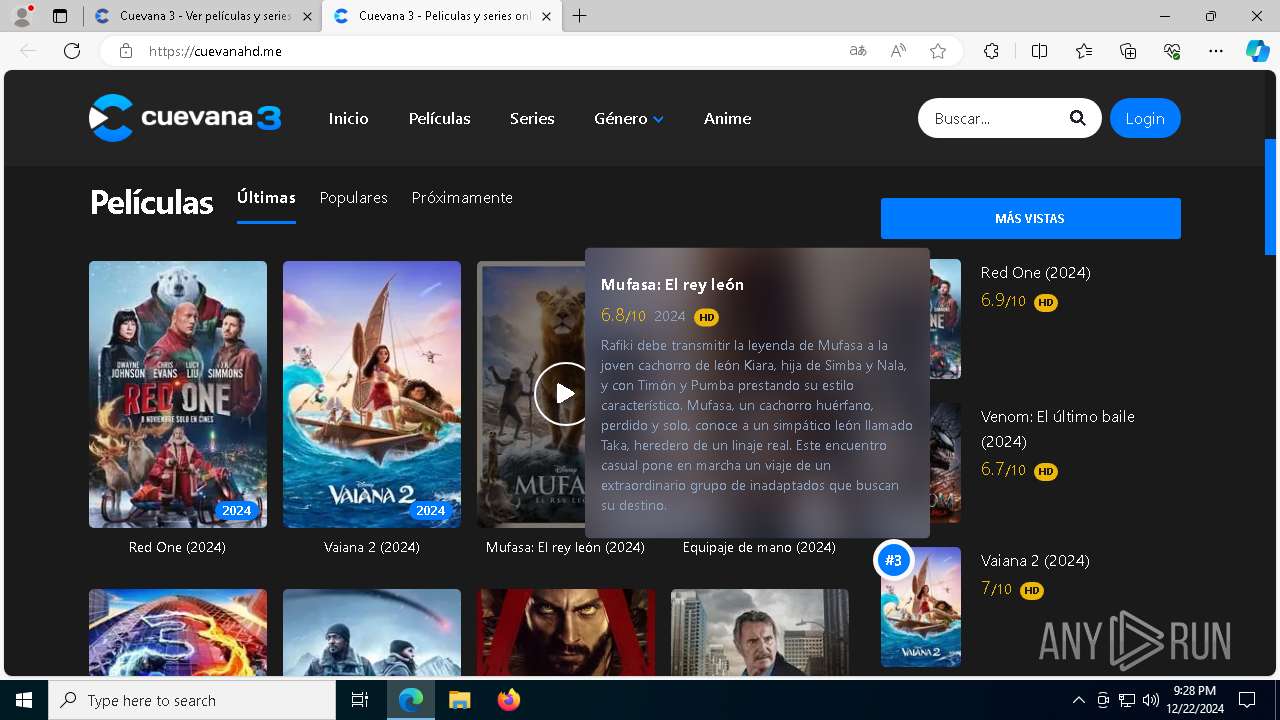Toggle split screen view icon

tap(1039, 51)
